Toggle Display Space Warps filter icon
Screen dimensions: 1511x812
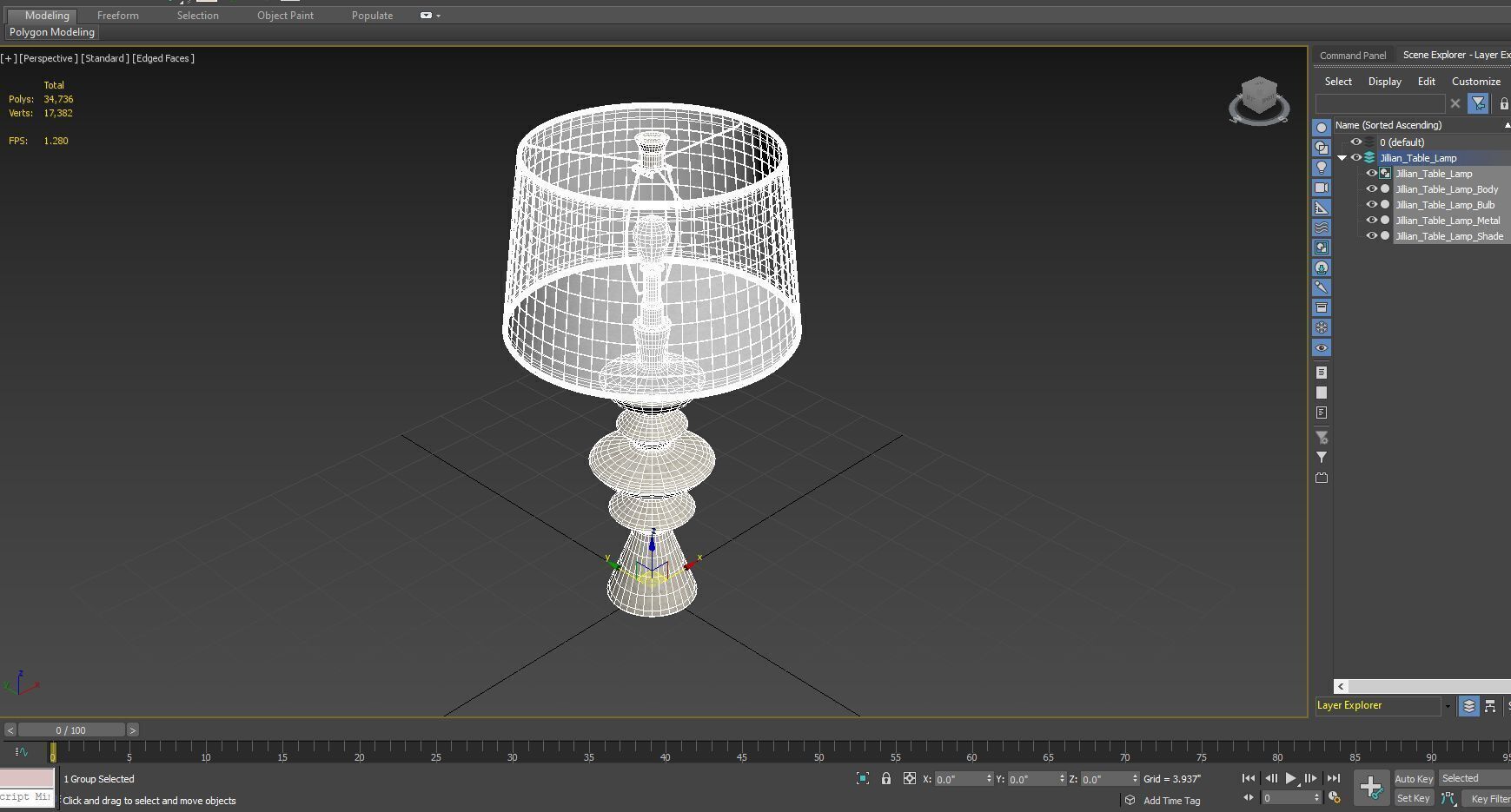point(1322,228)
